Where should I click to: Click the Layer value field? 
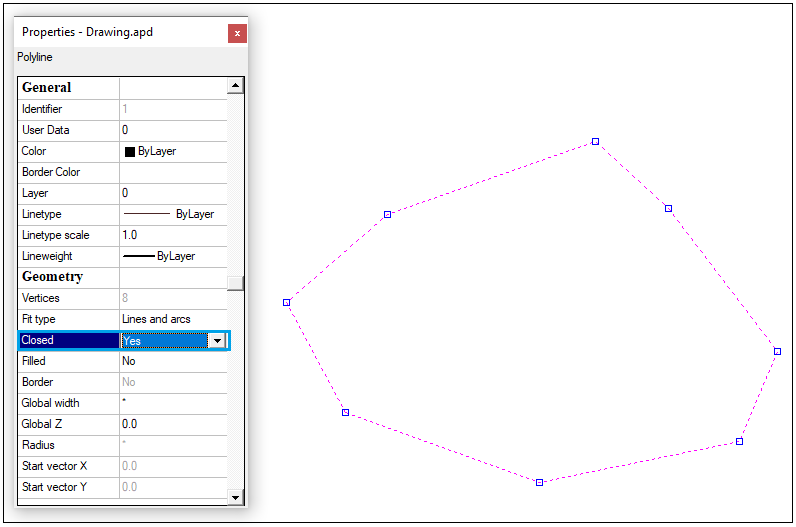pyautogui.click(x=172, y=193)
